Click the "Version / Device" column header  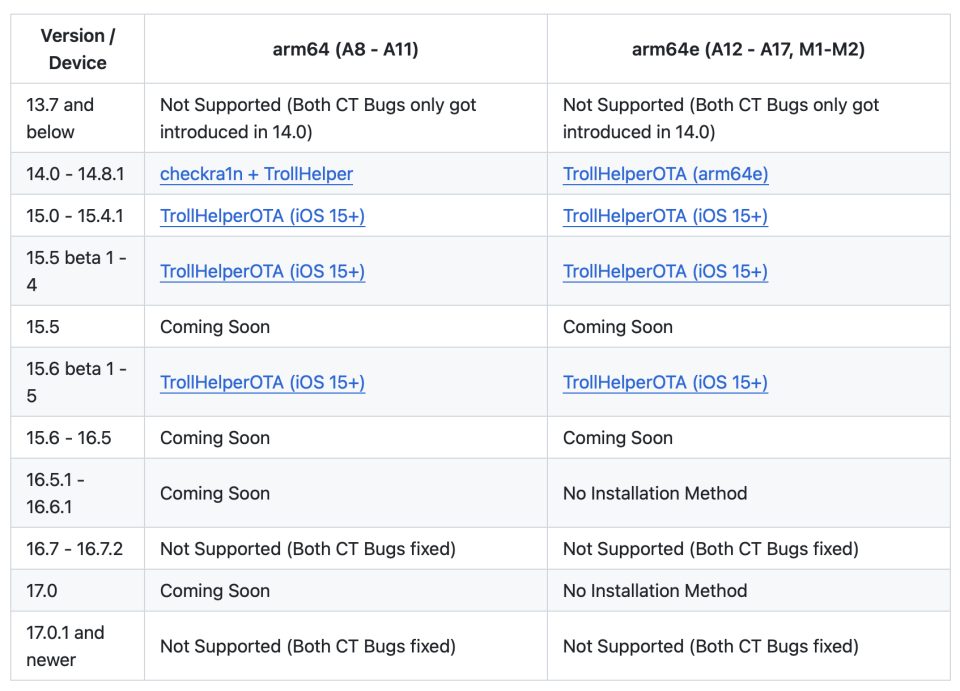pyautogui.click(x=78, y=49)
